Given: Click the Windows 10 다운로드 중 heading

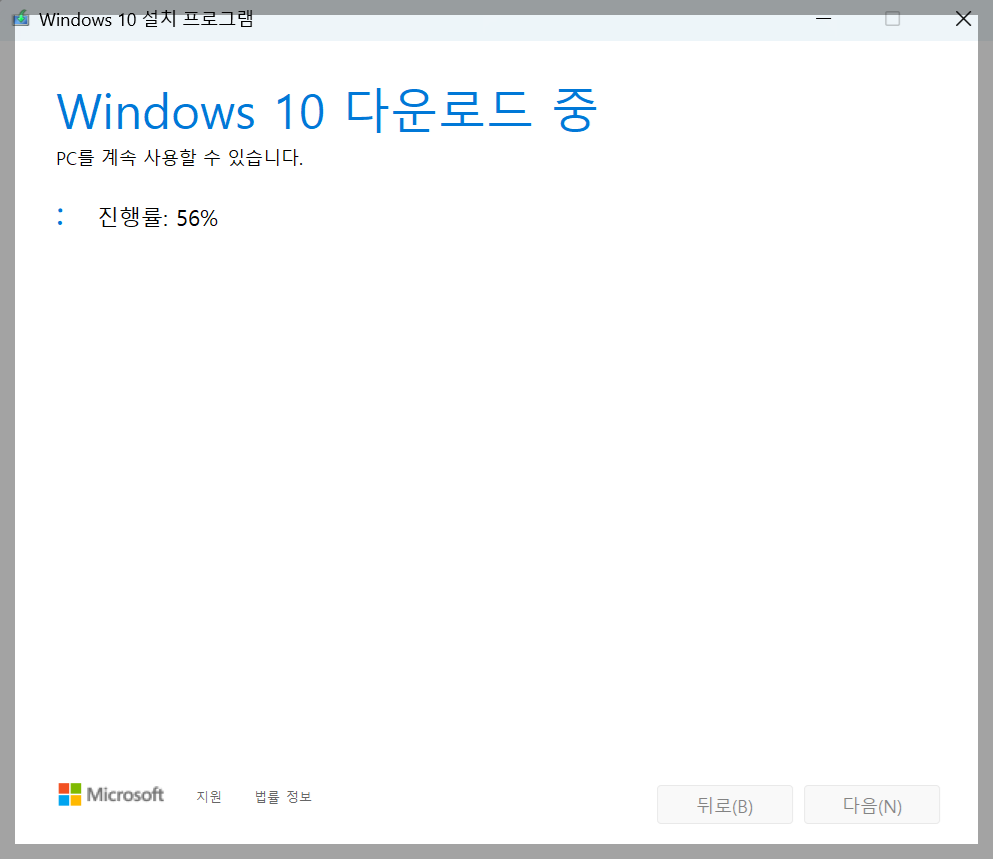Looking at the screenshot, I should (327, 111).
